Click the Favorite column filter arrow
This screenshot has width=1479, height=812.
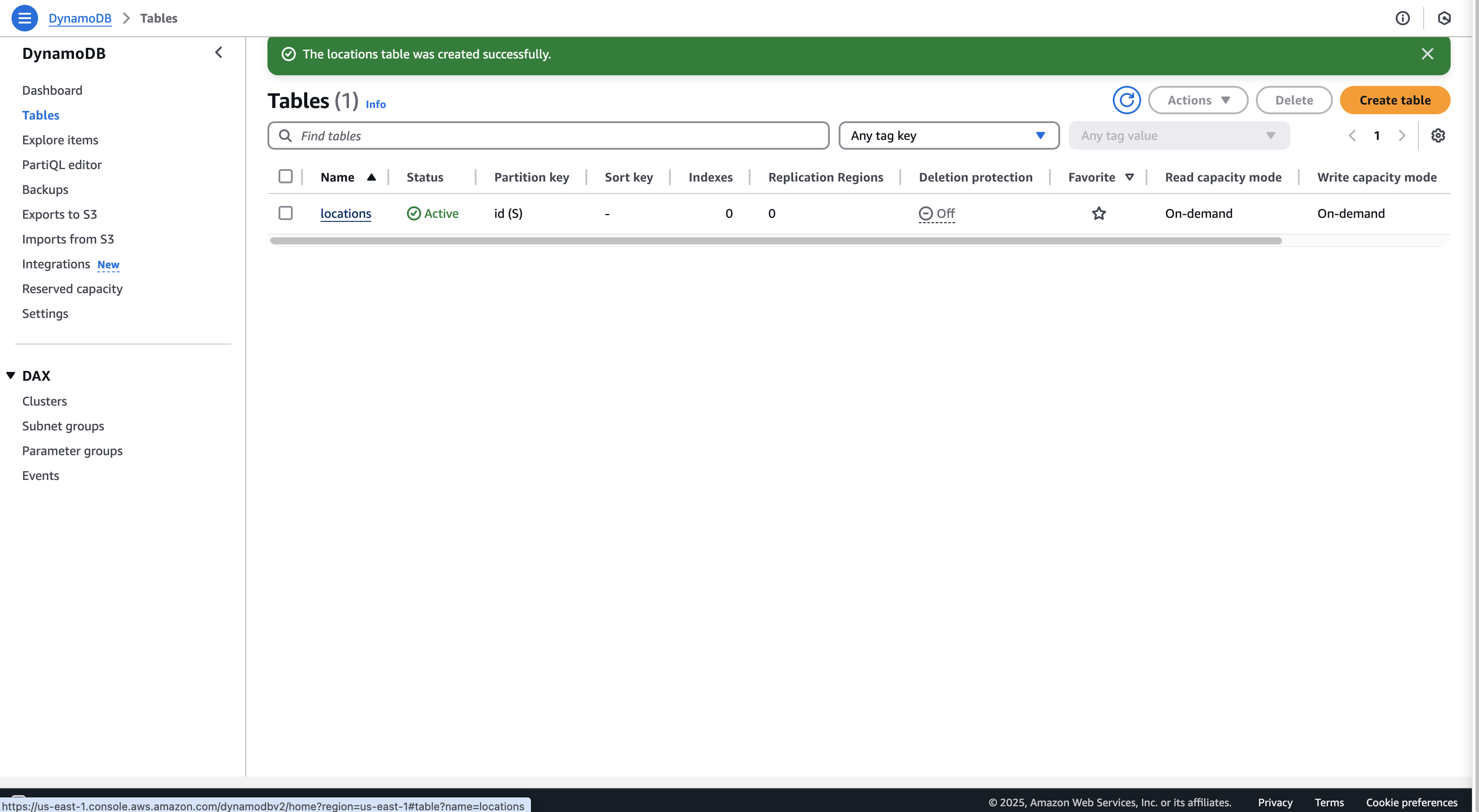[1129, 177]
